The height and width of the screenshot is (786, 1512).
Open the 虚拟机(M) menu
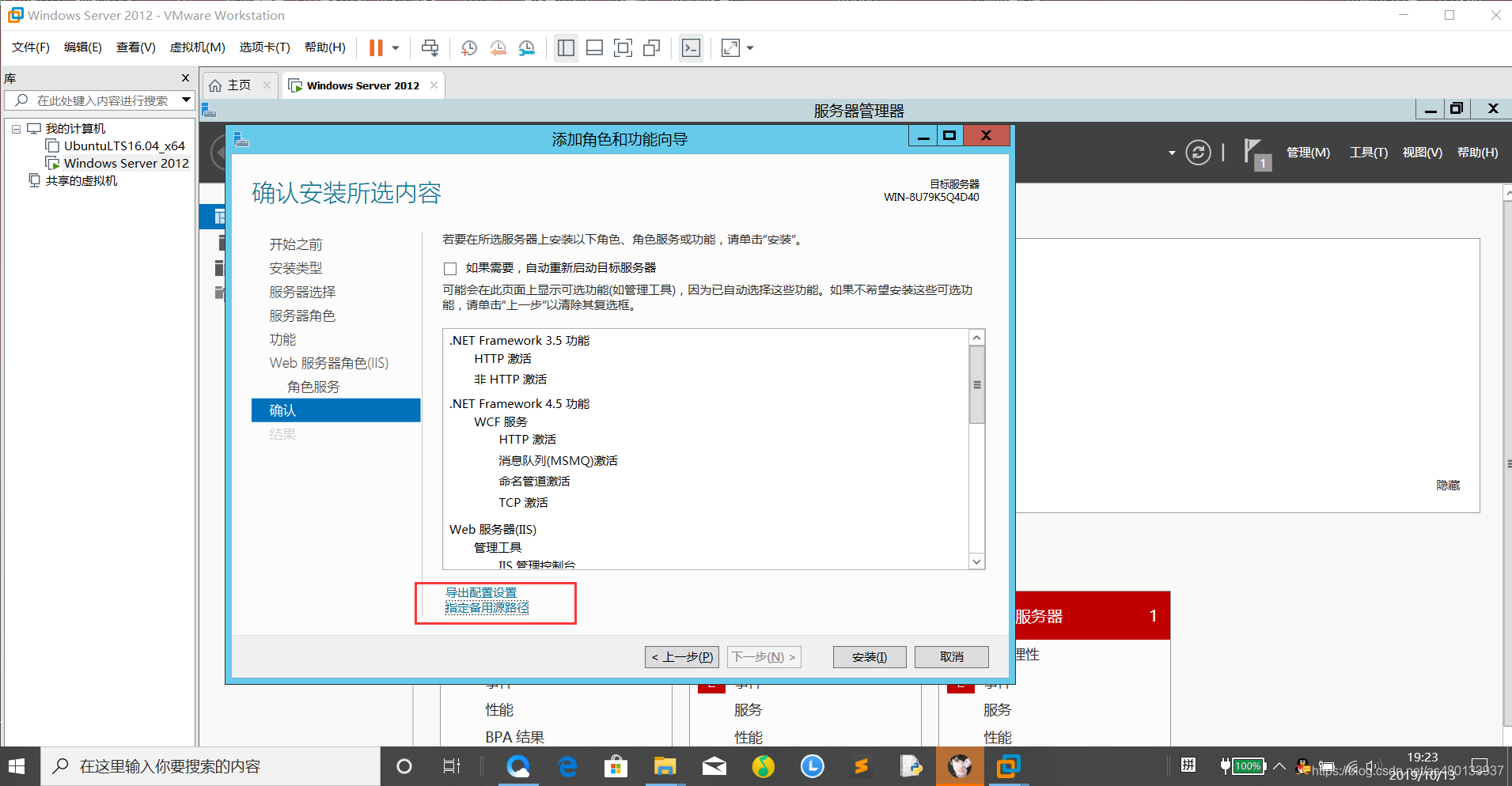198,47
